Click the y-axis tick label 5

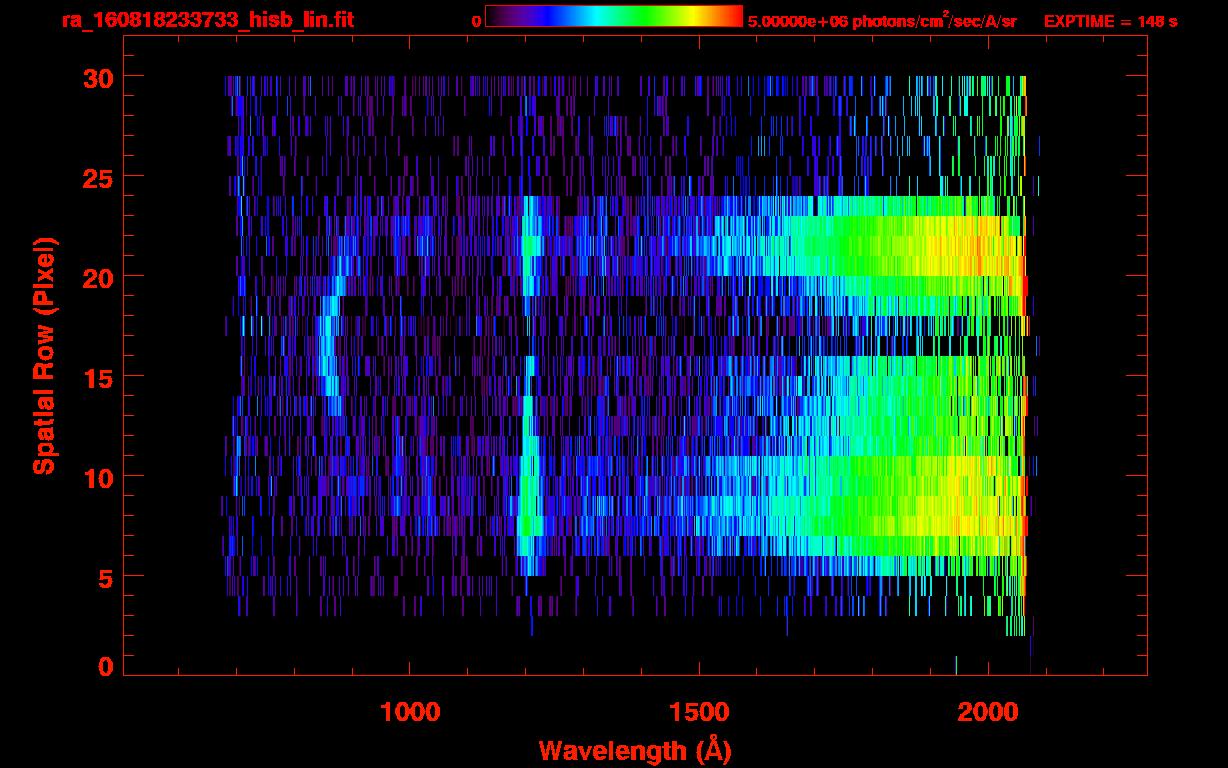(104, 577)
